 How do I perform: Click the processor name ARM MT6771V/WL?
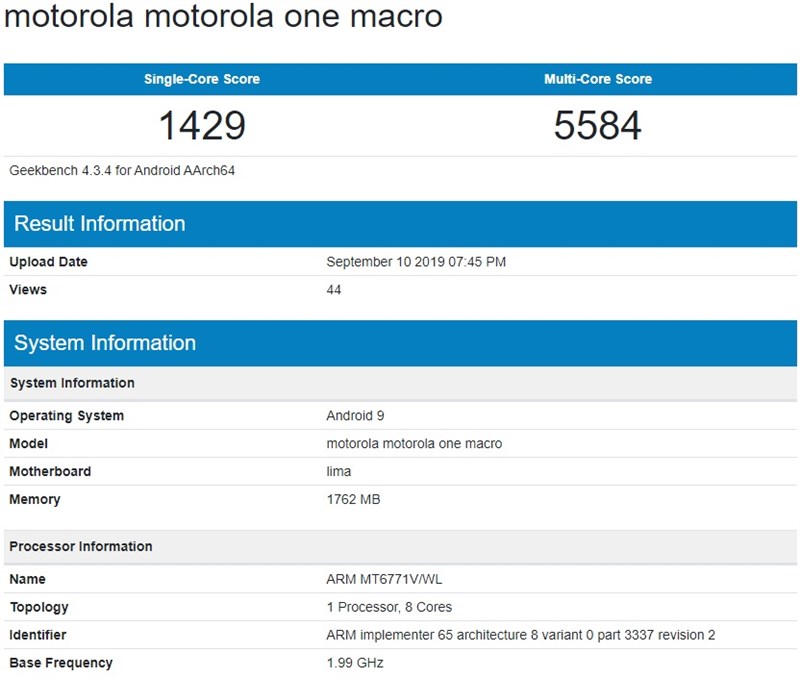click(384, 580)
